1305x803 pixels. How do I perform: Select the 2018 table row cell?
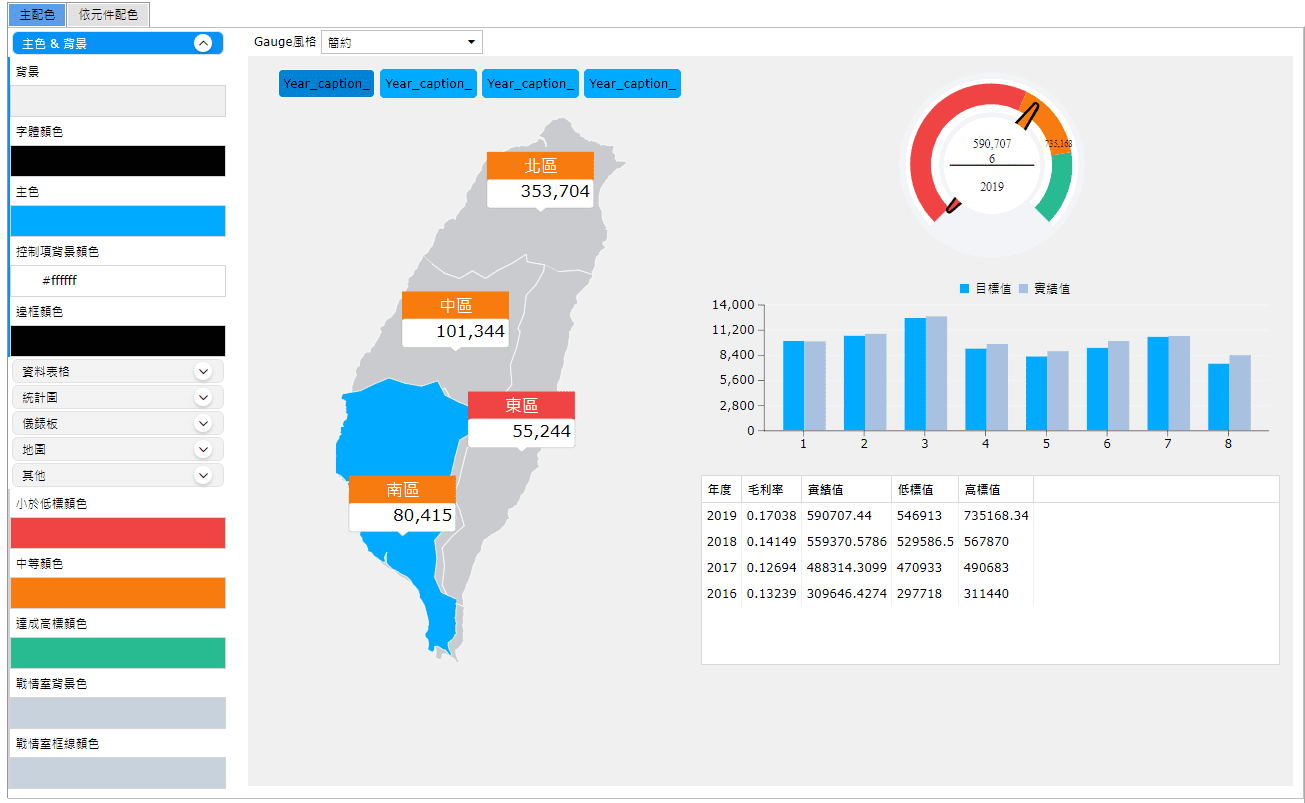coord(721,542)
